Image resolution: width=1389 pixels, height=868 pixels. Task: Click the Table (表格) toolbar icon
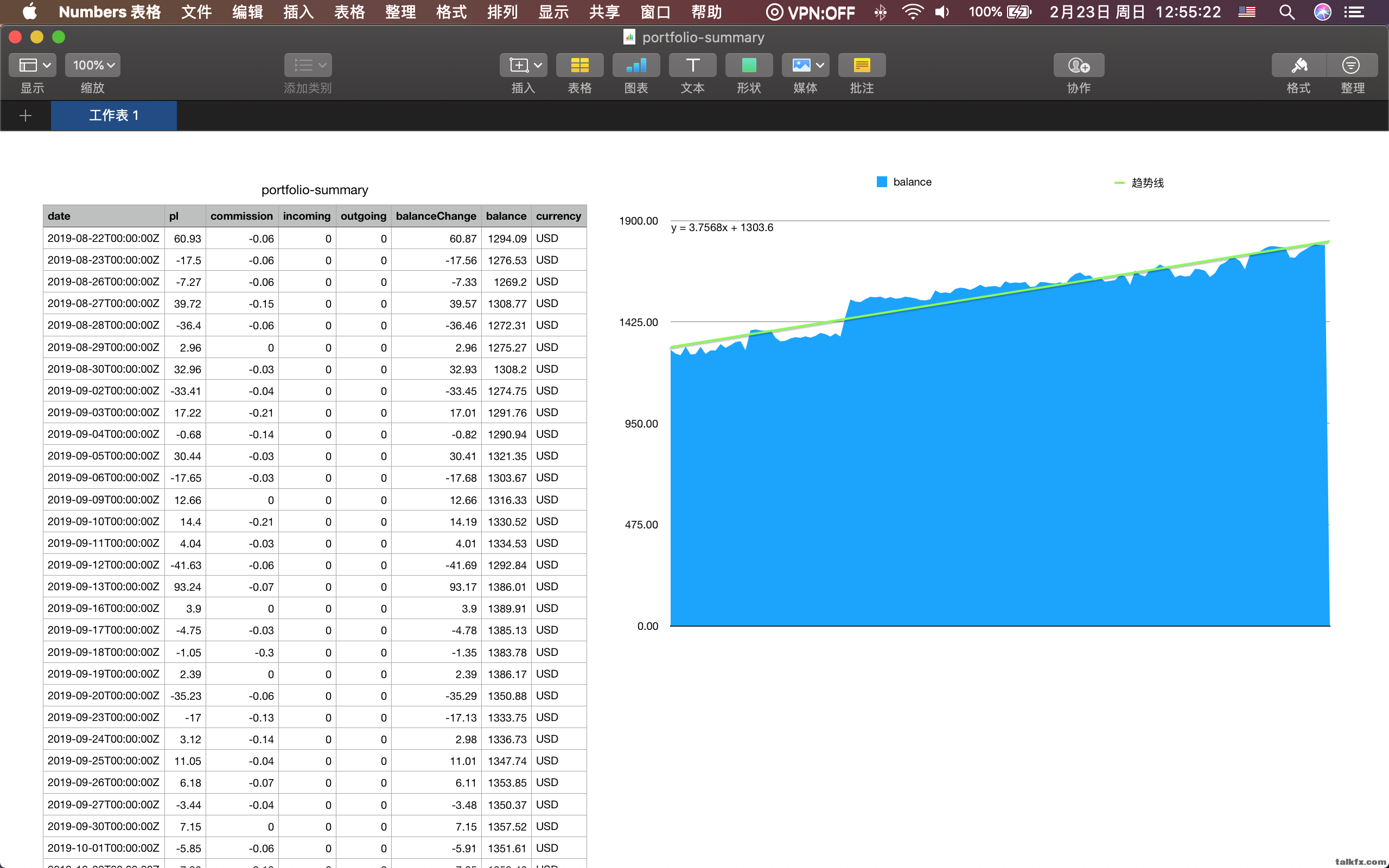click(x=579, y=66)
